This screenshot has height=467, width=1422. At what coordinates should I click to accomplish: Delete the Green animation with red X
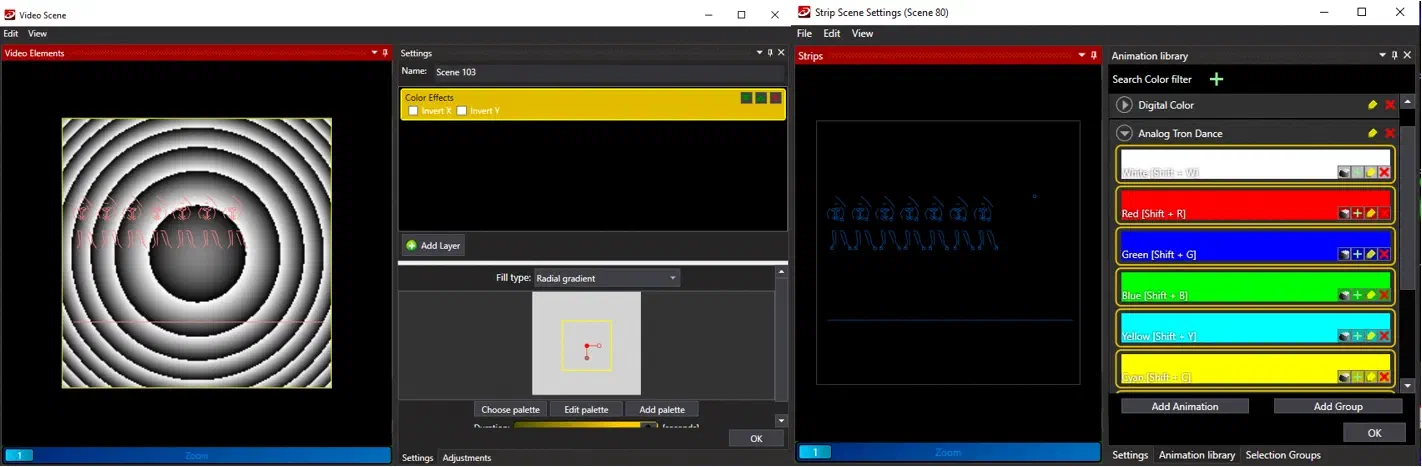click(1384, 254)
